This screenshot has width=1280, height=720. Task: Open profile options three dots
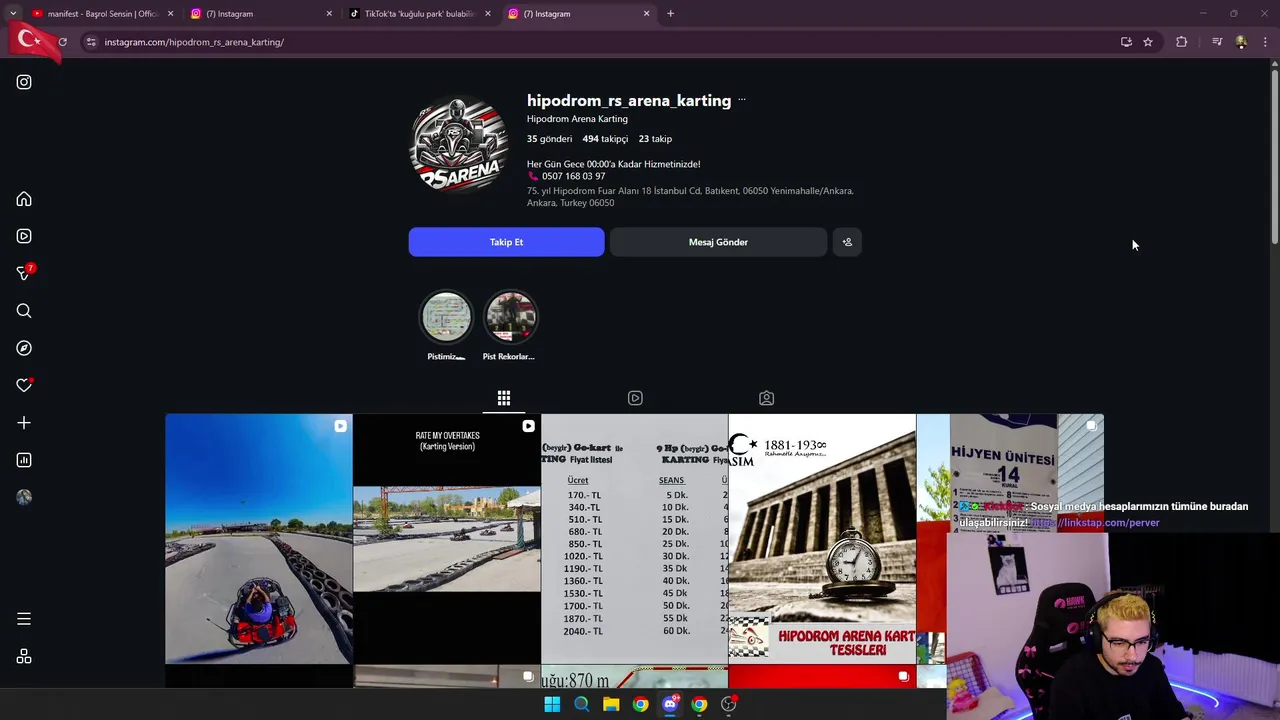click(742, 100)
